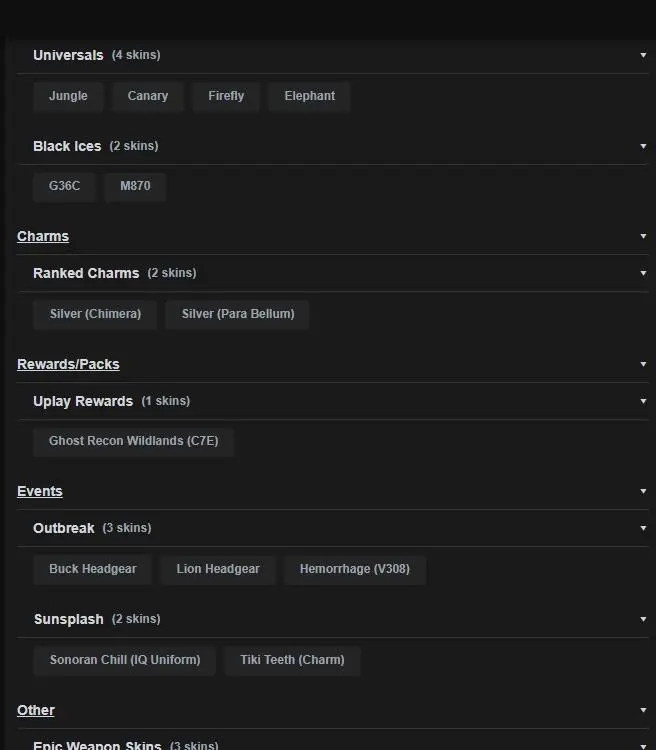This screenshot has height=750, width=656.
Task: Collapse the Uplay Rewards section arrow
Action: pos(643,401)
